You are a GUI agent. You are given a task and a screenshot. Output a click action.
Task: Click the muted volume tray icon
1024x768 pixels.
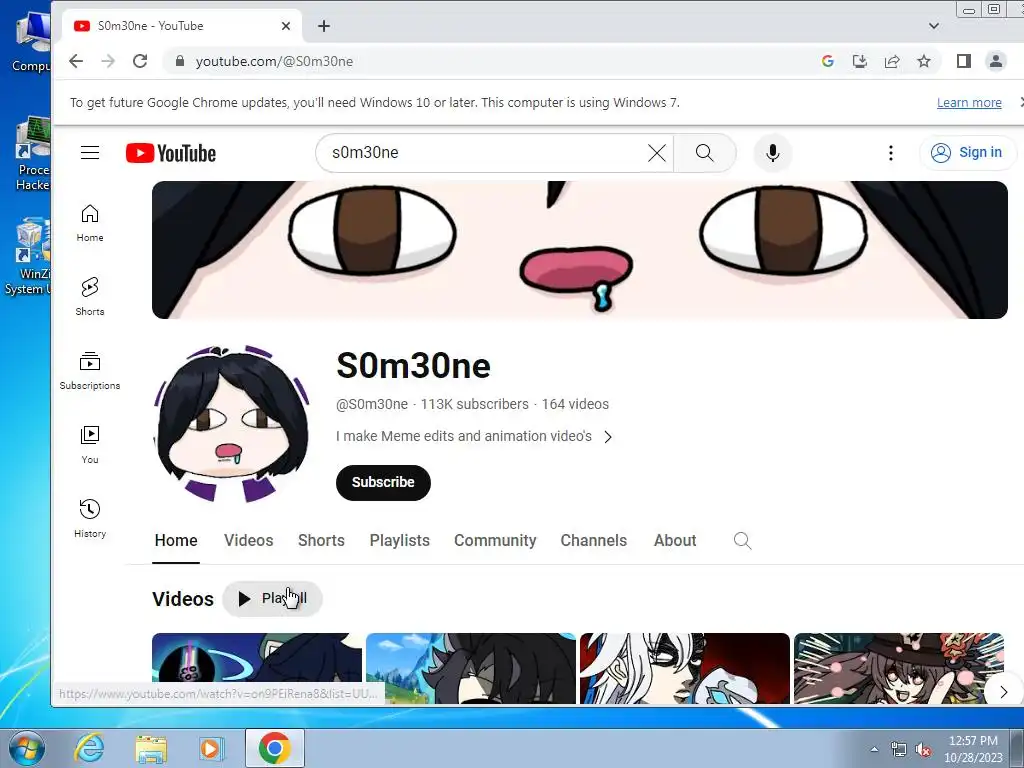tap(923, 750)
